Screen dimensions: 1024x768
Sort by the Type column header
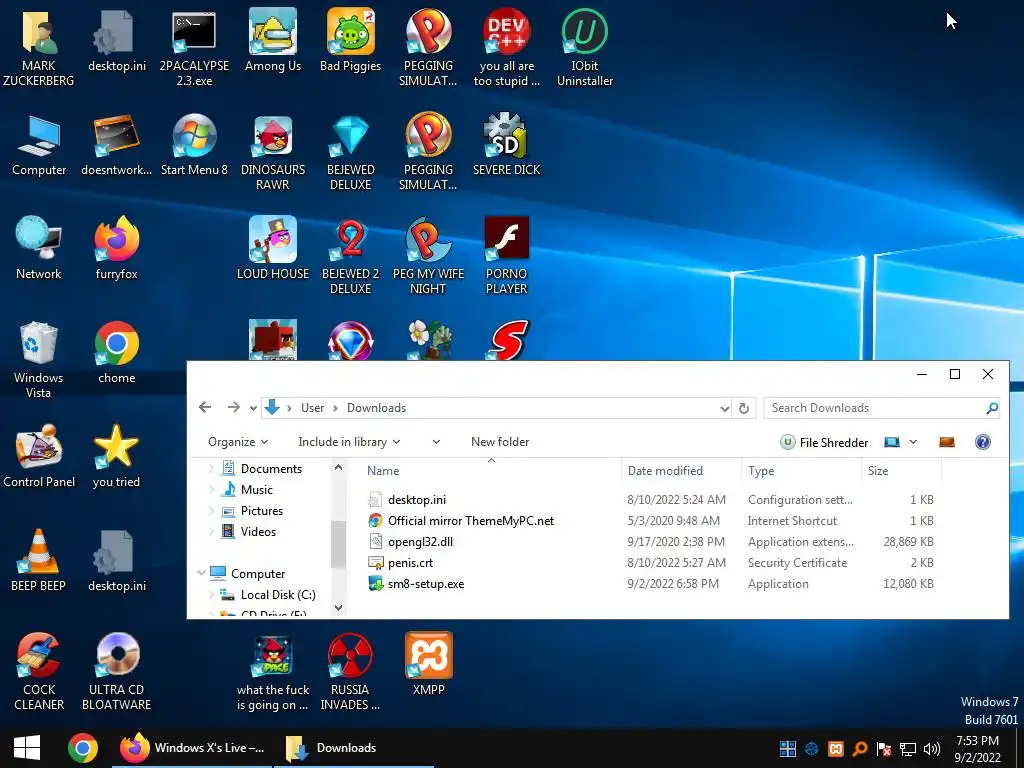802,471
